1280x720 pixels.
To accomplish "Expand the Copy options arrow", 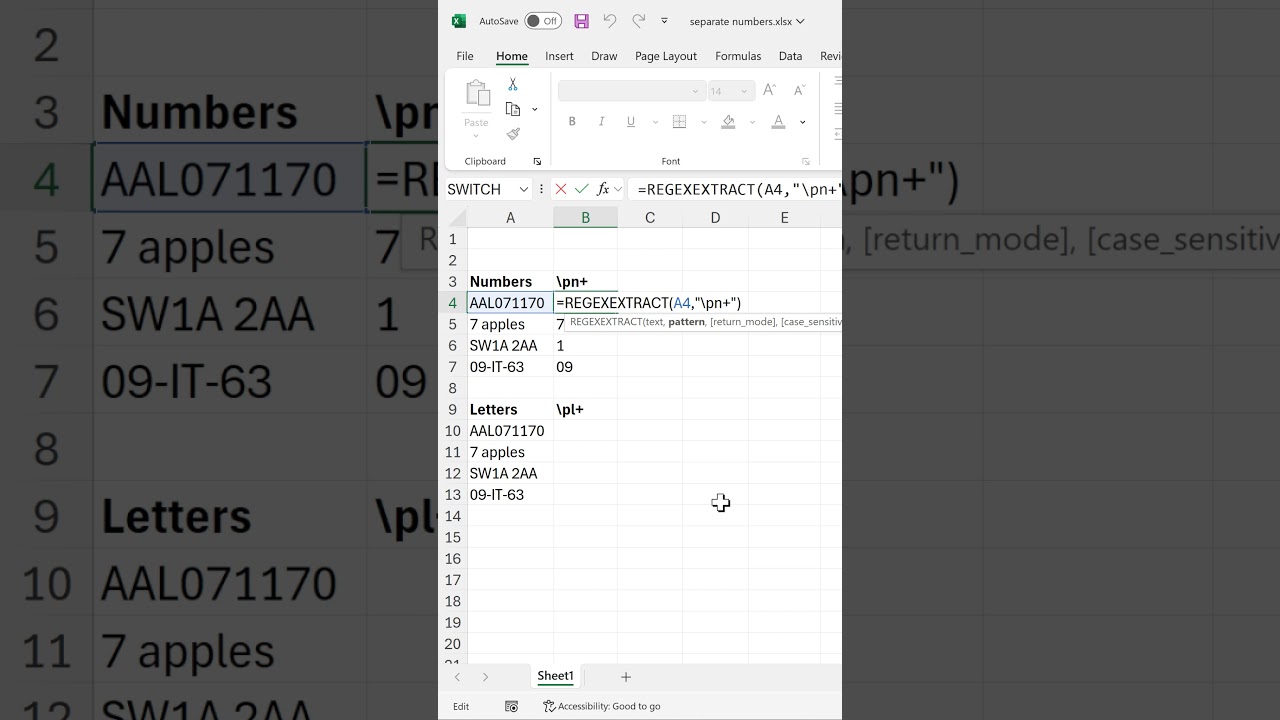I will click(535, 109).
